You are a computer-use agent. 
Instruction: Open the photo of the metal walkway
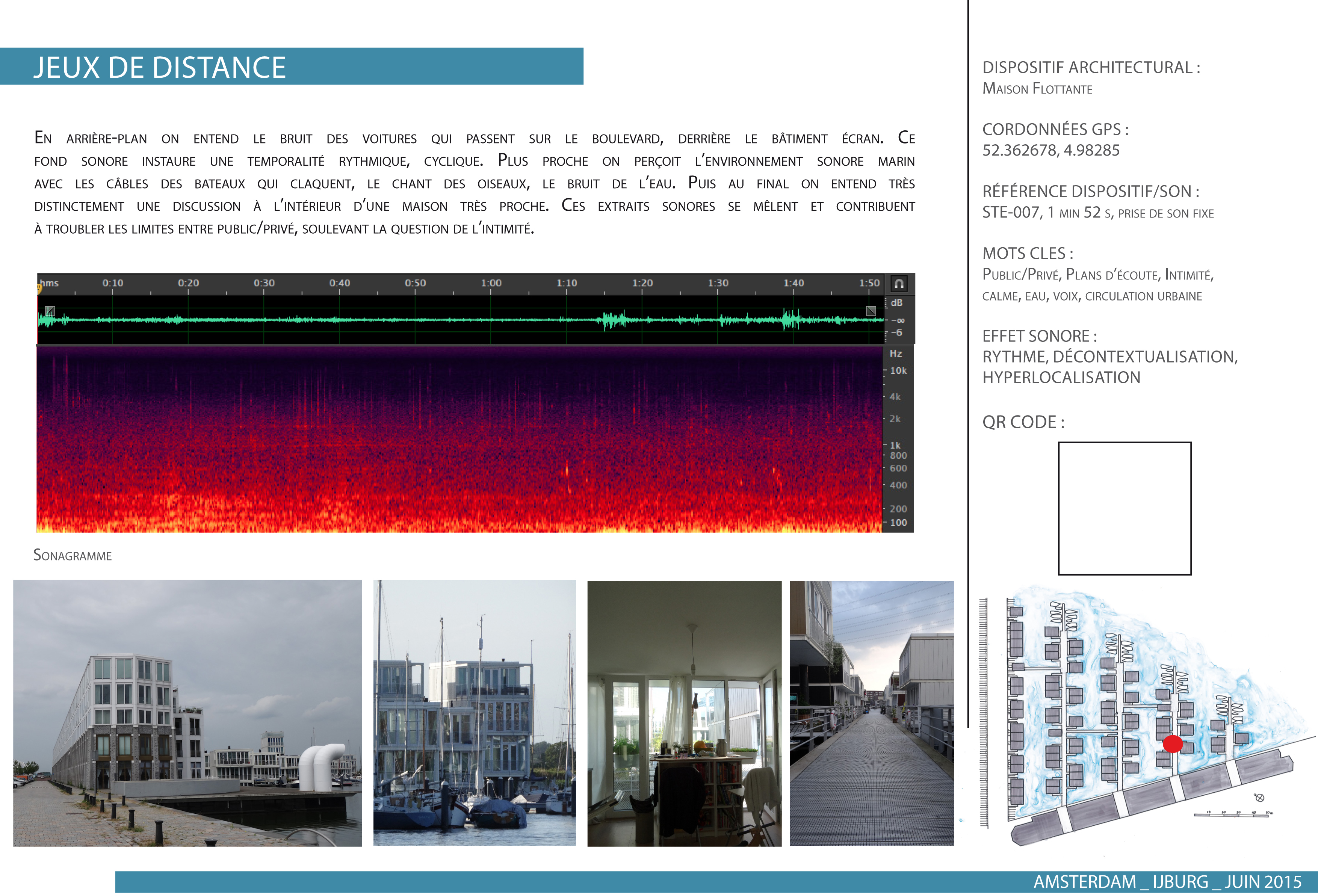click(x=872, y=713)
